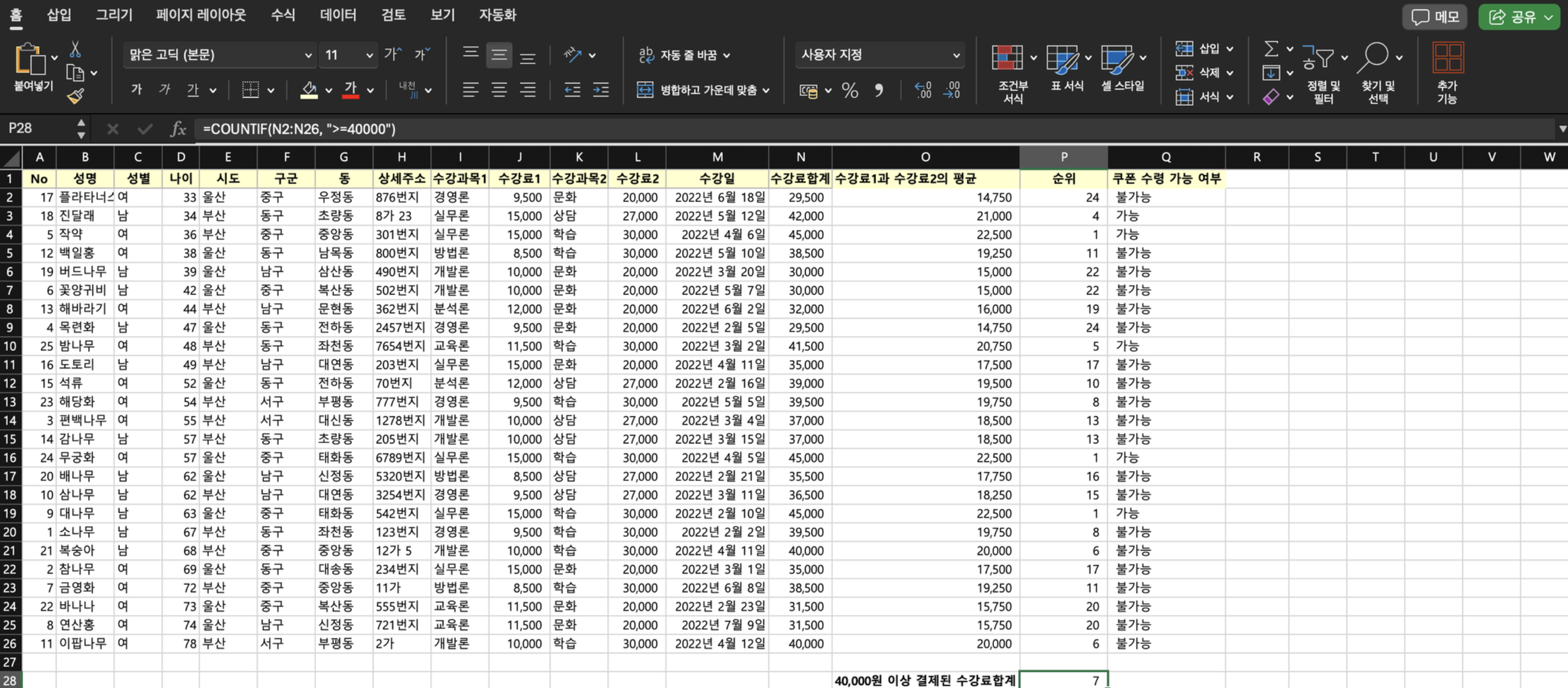Apply the red font color swatch
Viewport: 1568px width, 688px height.
pos(350,90)
